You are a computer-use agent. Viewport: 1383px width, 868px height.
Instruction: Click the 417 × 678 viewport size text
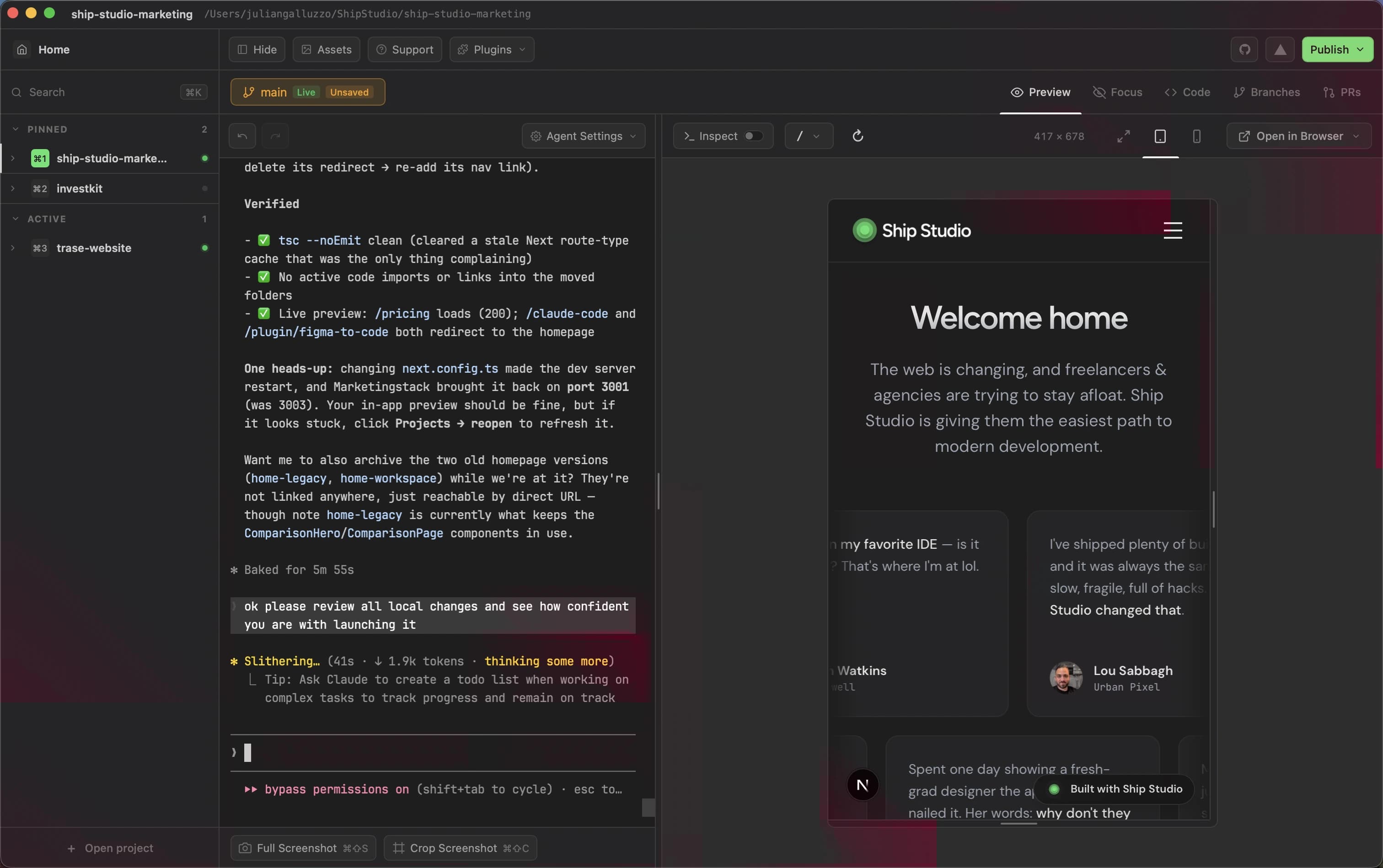coord(1059,136)
